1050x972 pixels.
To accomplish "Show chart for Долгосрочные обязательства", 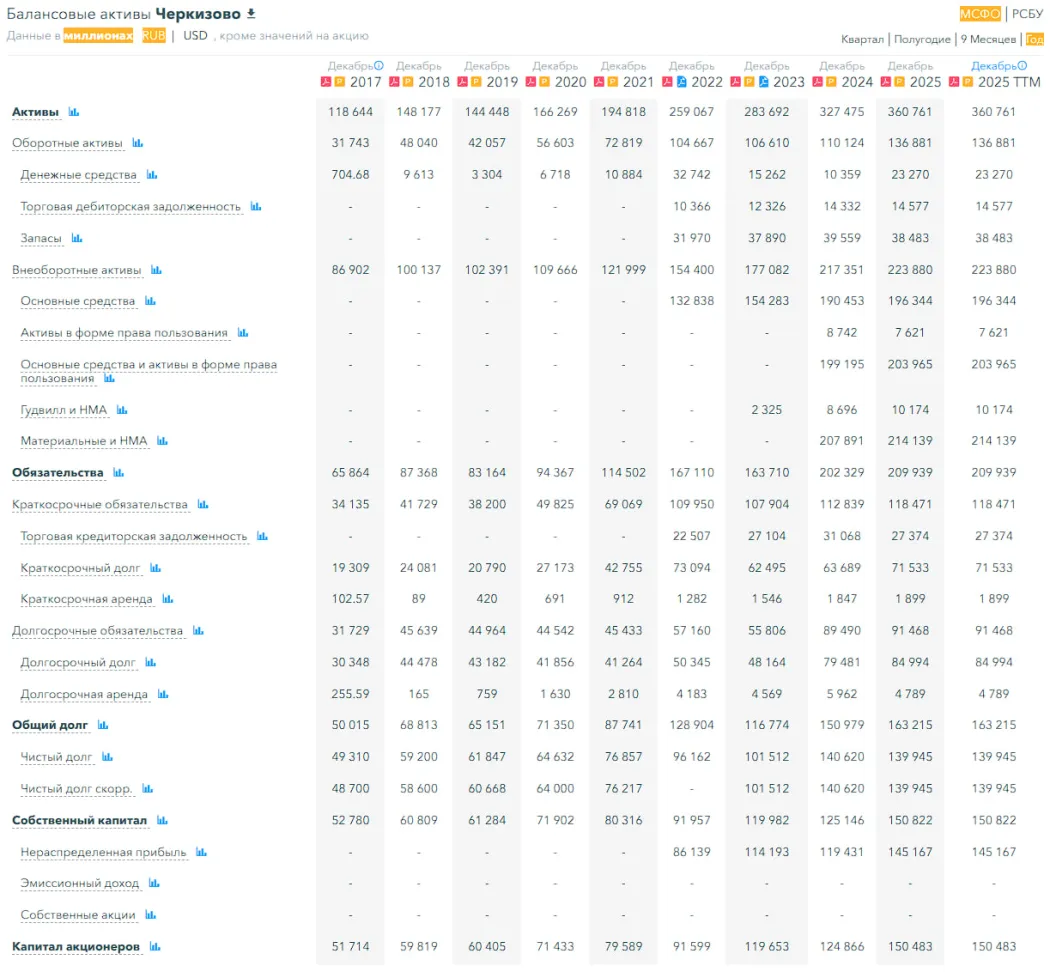I will click(x=198, y=631).
